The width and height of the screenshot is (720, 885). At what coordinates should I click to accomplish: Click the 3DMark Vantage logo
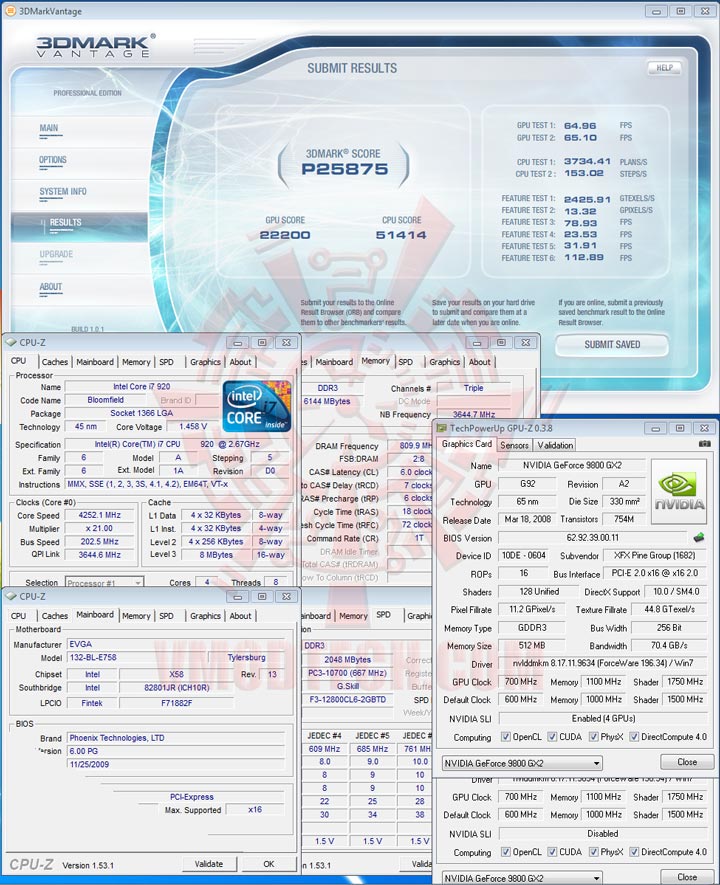pyautogui.click(x=95, y=46)
